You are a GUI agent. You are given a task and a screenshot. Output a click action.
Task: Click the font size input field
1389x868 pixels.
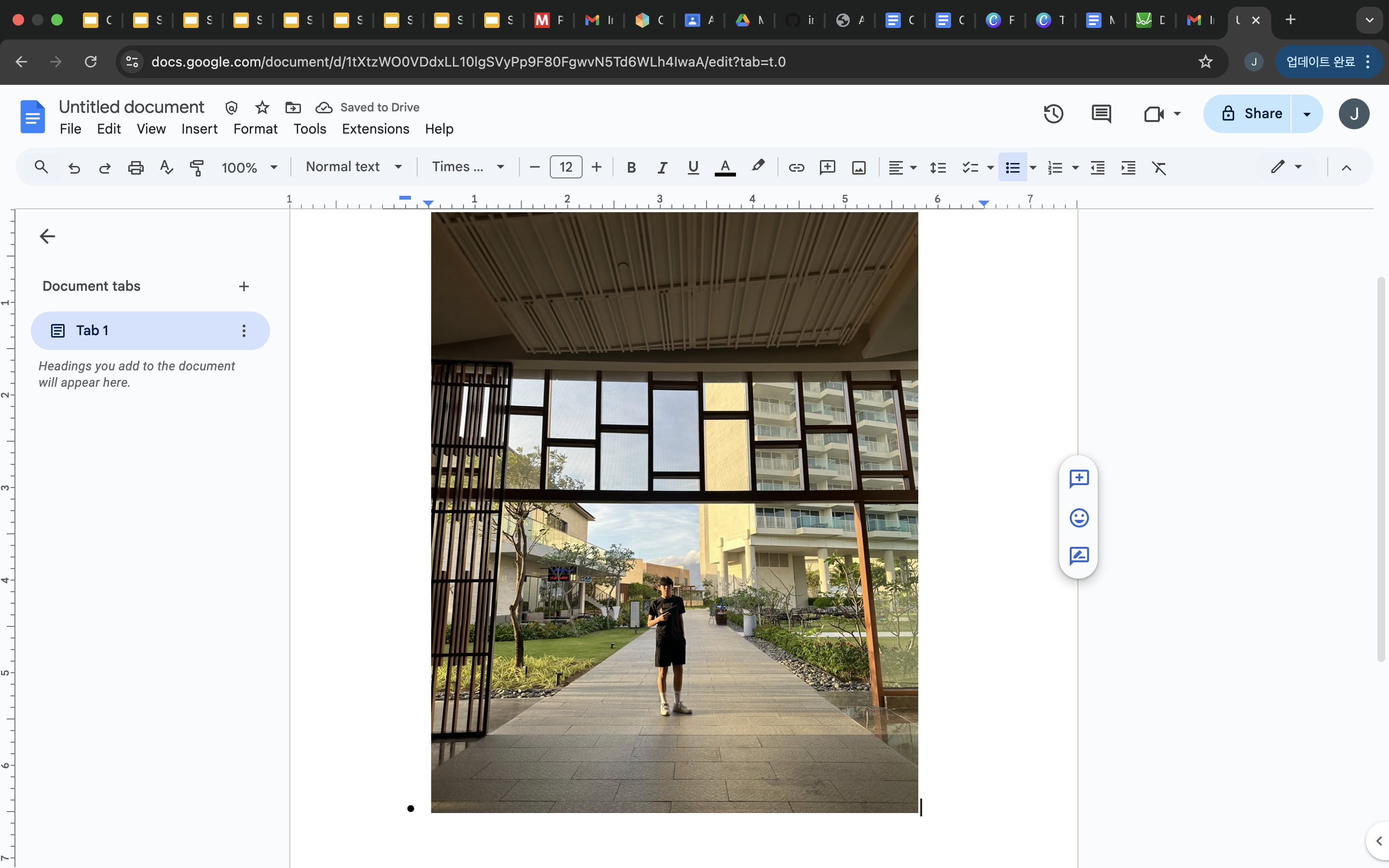coord(565,167)
